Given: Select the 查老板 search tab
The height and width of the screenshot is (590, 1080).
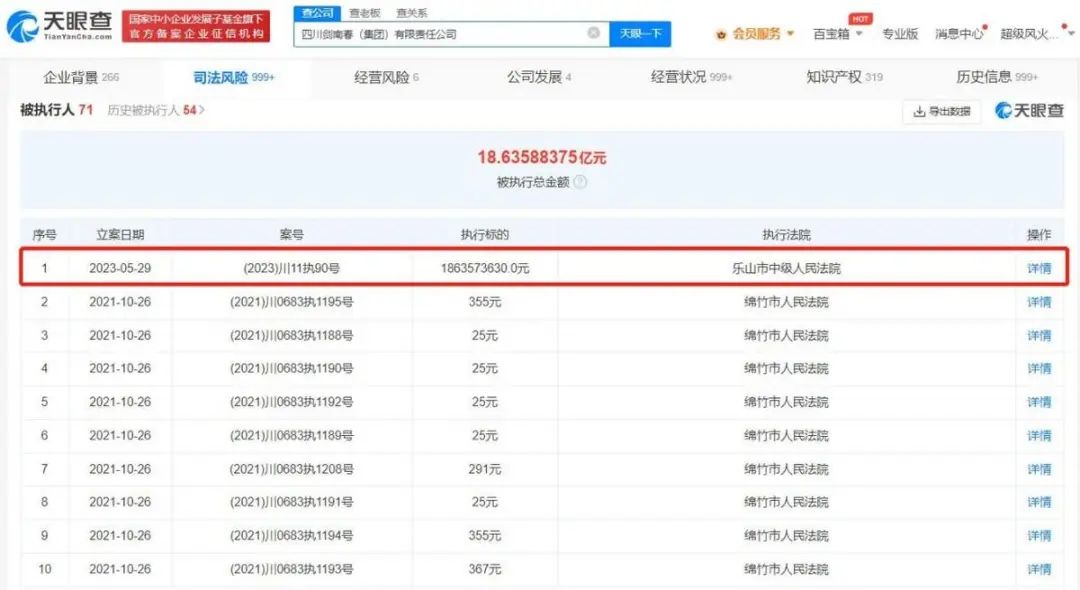Looking at the screenshot, I should 364,12.
